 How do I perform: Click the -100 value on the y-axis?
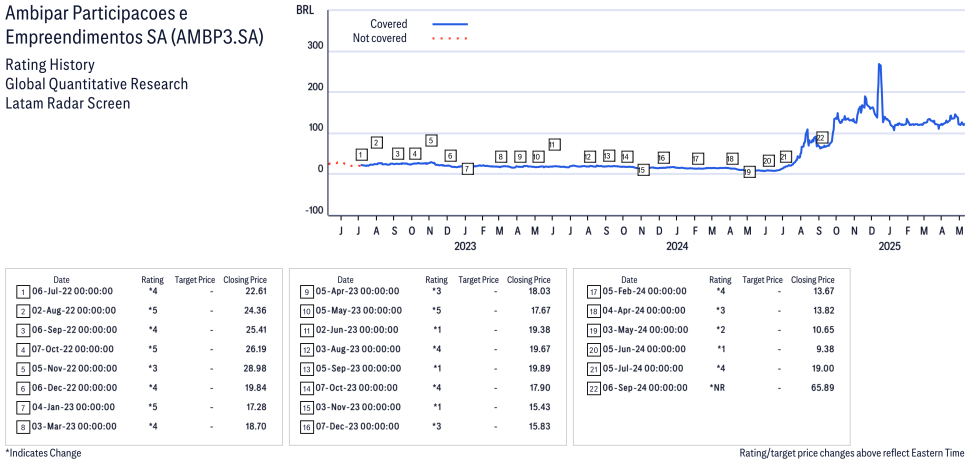pyautogui.click(x=314, y=211)
